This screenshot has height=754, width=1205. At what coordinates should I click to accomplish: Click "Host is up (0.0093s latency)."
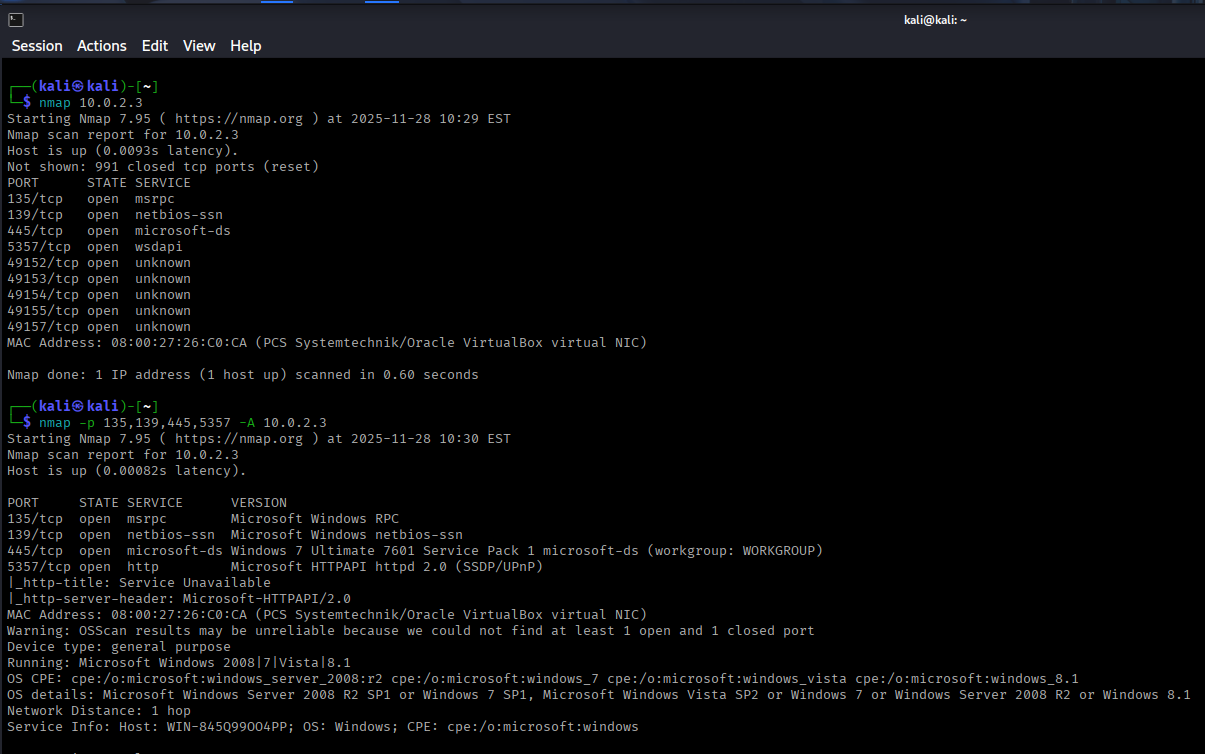click(123, 151)
